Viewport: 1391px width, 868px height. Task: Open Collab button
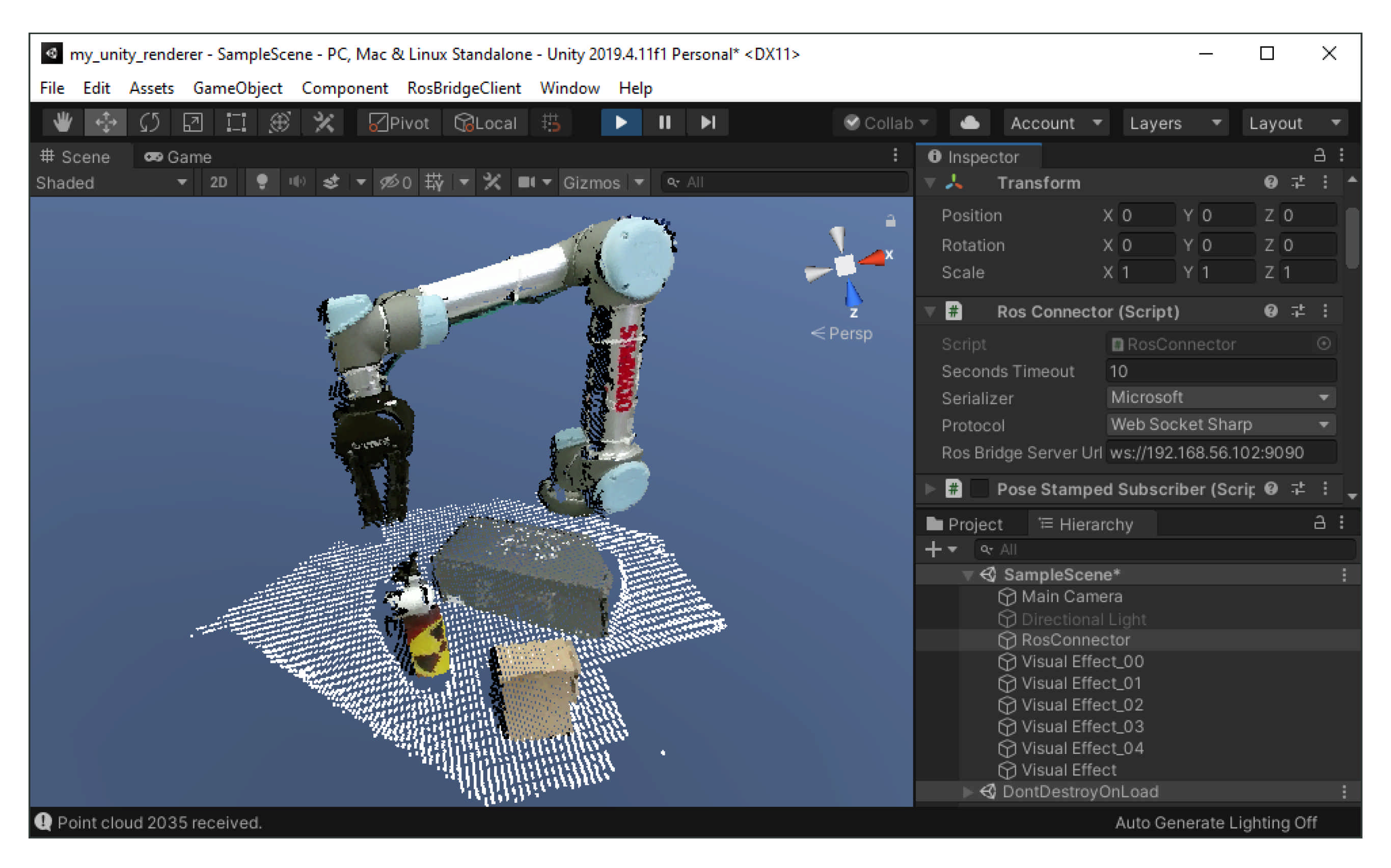tap(885, 123)
